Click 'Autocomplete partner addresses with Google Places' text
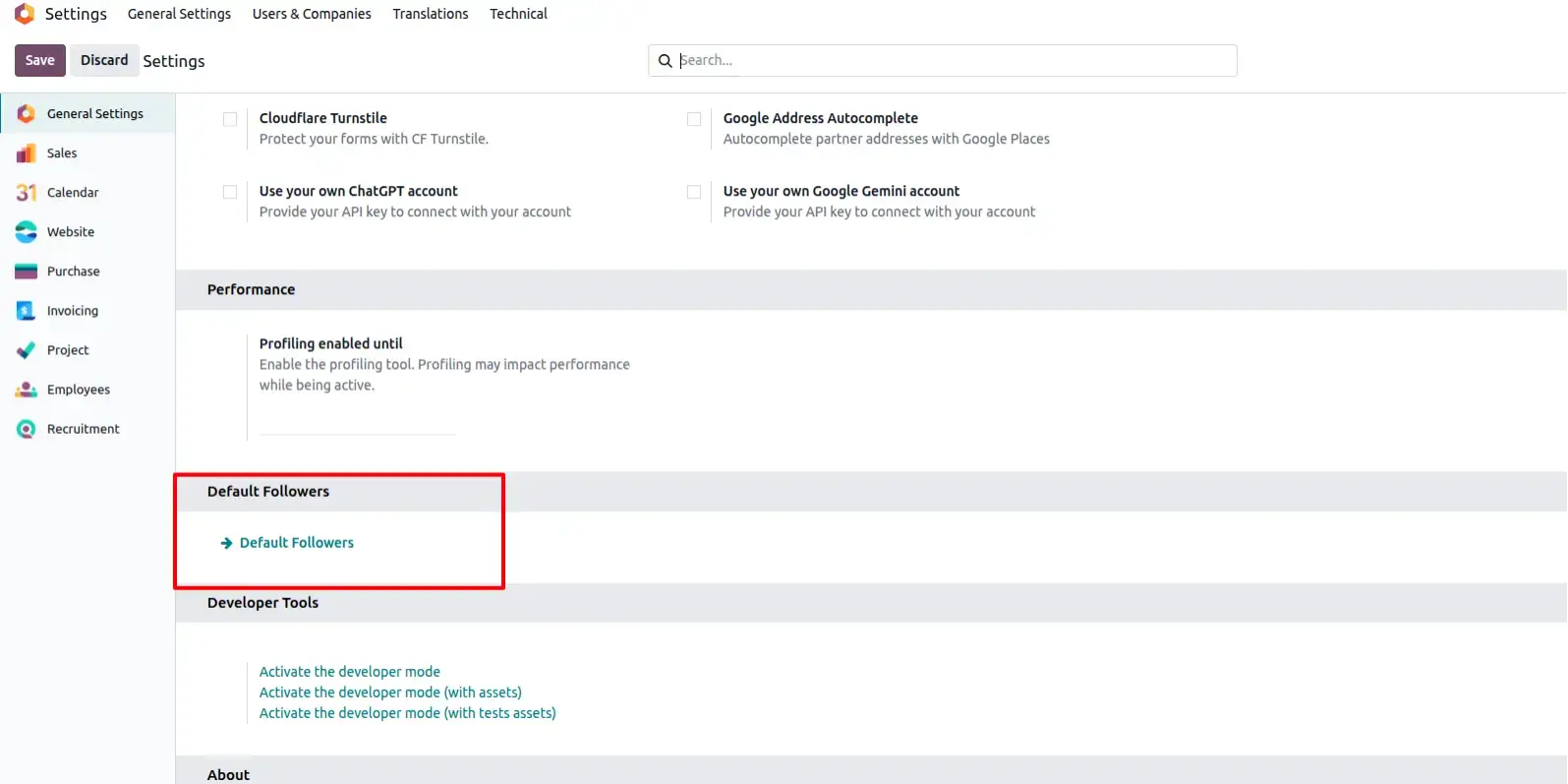The height and width of the screenshot is (784, 1568). coord(887,139)
